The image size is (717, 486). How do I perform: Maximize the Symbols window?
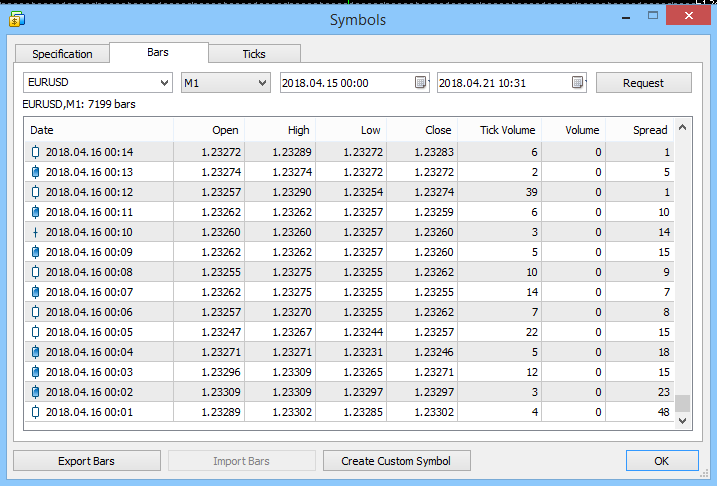pos(653,16)
